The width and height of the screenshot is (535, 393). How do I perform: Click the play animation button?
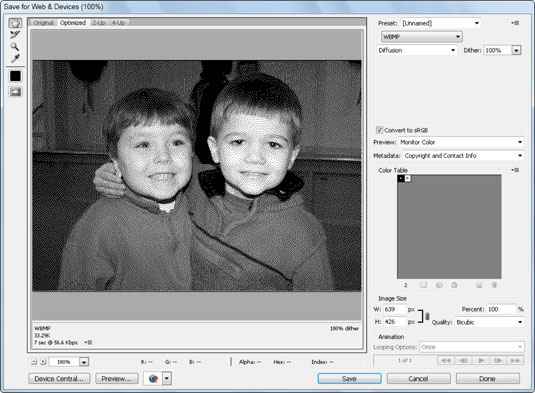click(481, 360)
